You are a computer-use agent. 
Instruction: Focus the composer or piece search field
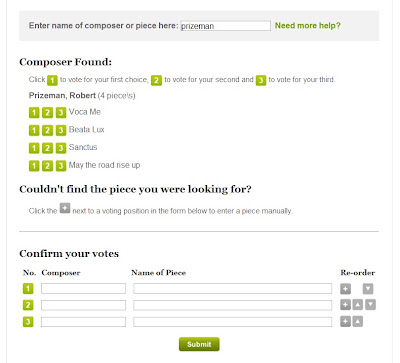coord(225,26)
